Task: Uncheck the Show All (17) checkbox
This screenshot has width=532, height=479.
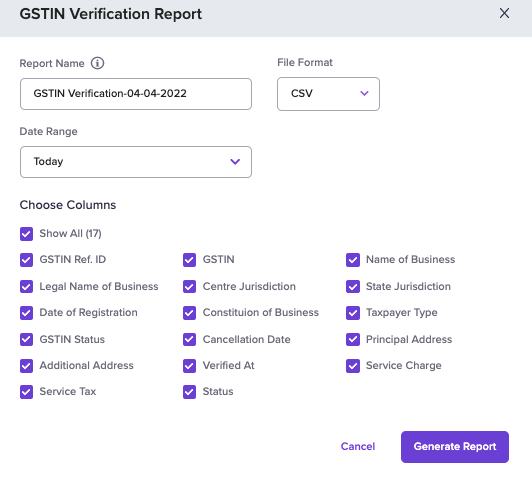Action: point(26,234)
